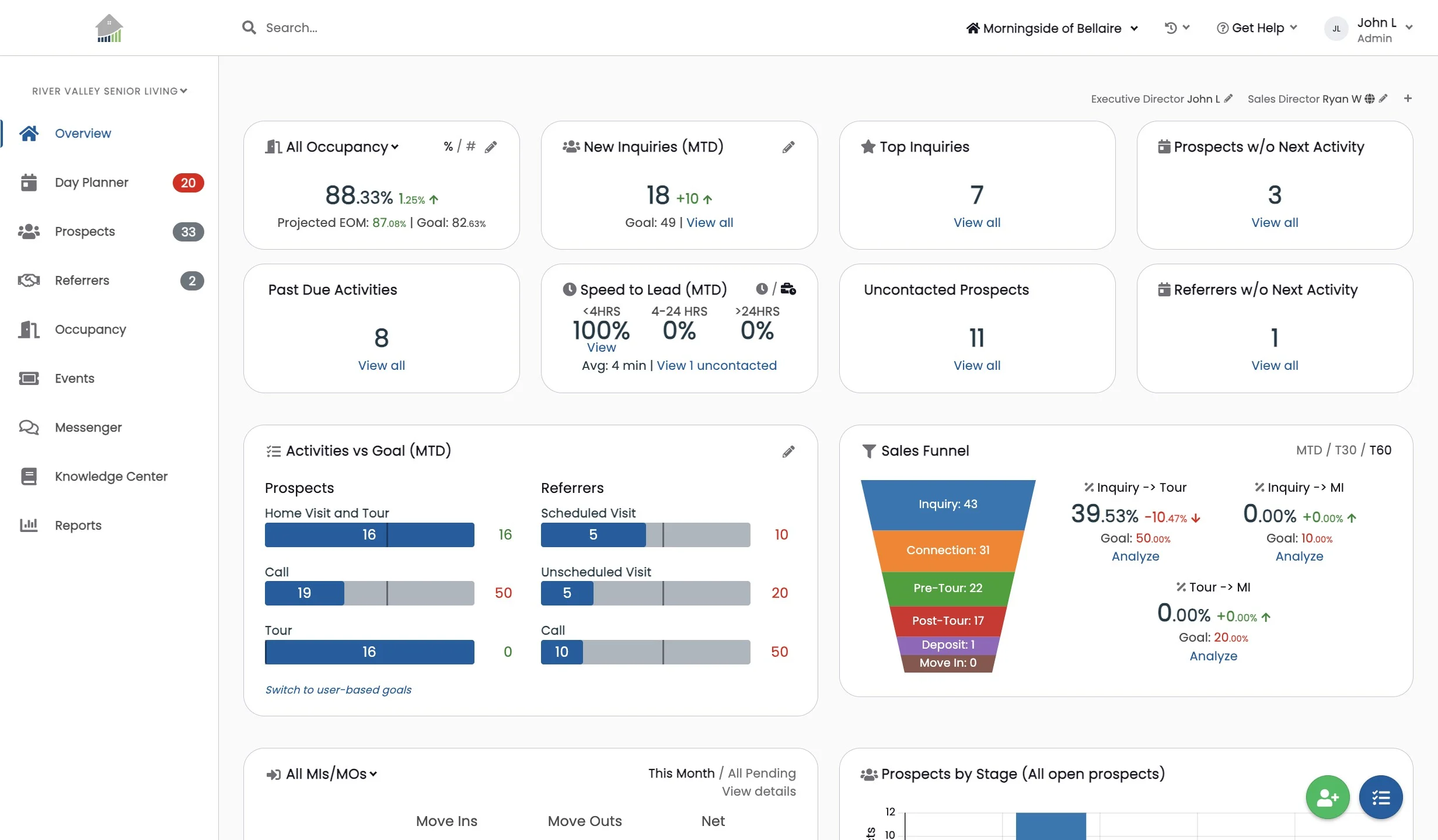1438x840 pixels.
Task: Go to Reports in sidebar
Action: (78, 525)
